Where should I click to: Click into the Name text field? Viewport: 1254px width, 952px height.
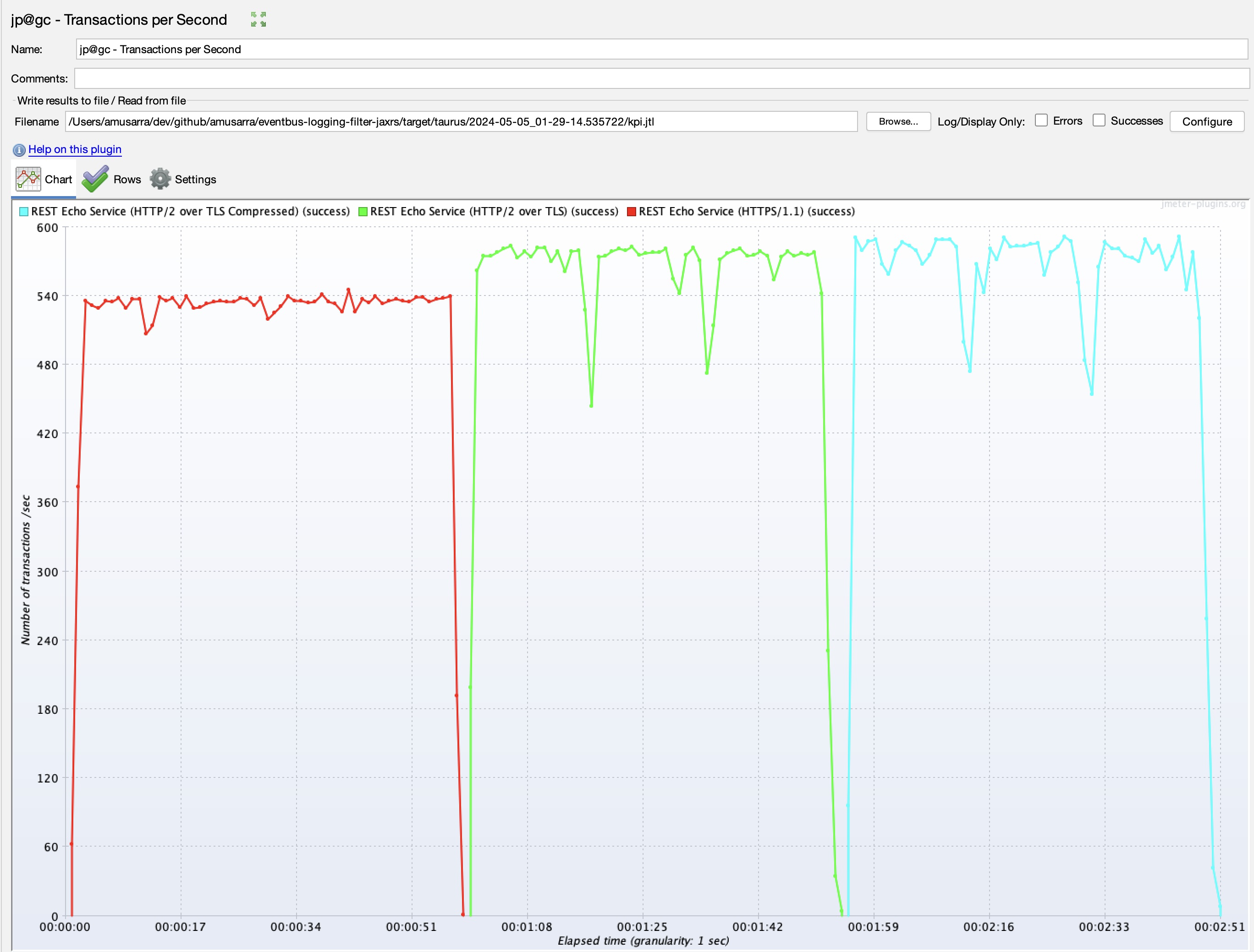coord(661,49)
